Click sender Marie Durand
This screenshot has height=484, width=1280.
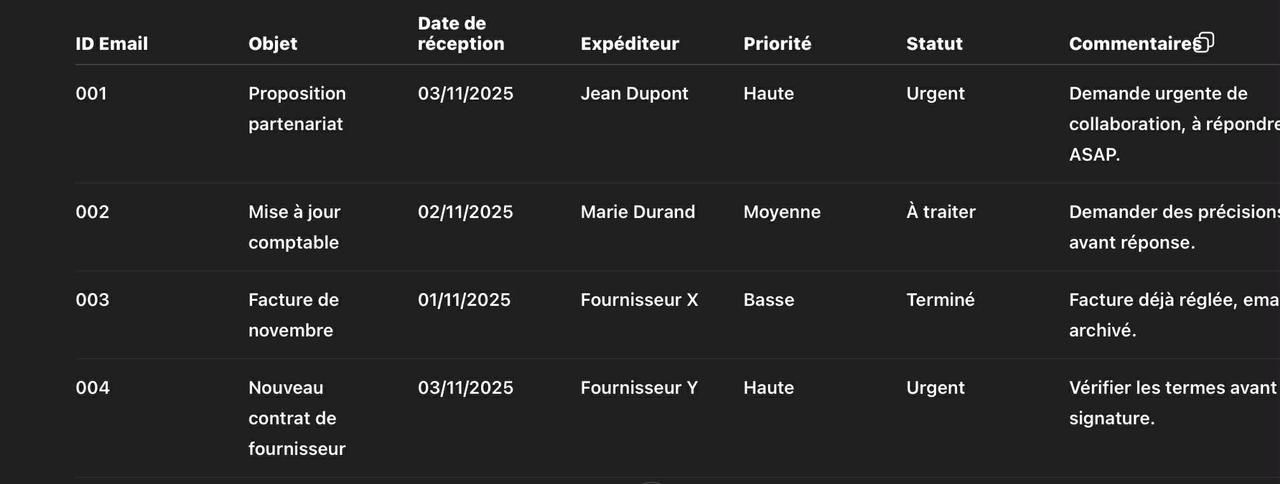(637, 212)
